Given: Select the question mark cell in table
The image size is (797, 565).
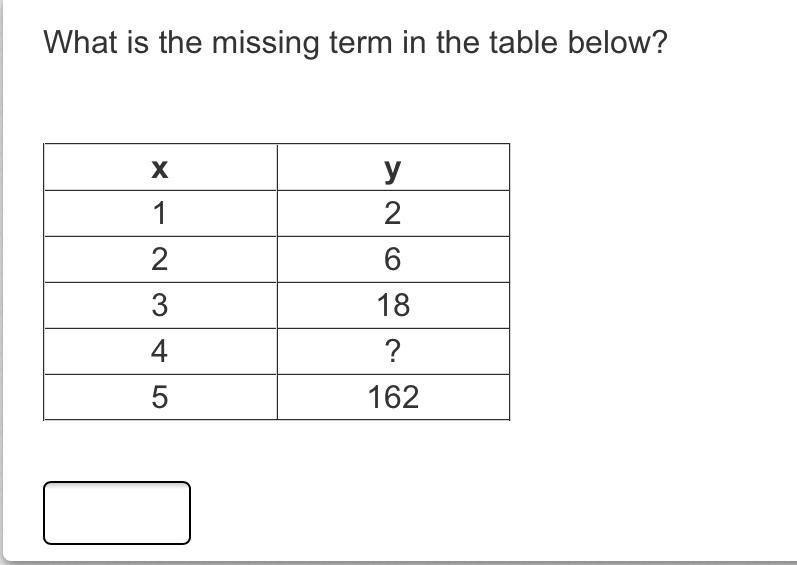Looking at the screenshot, I should [393, 351].
